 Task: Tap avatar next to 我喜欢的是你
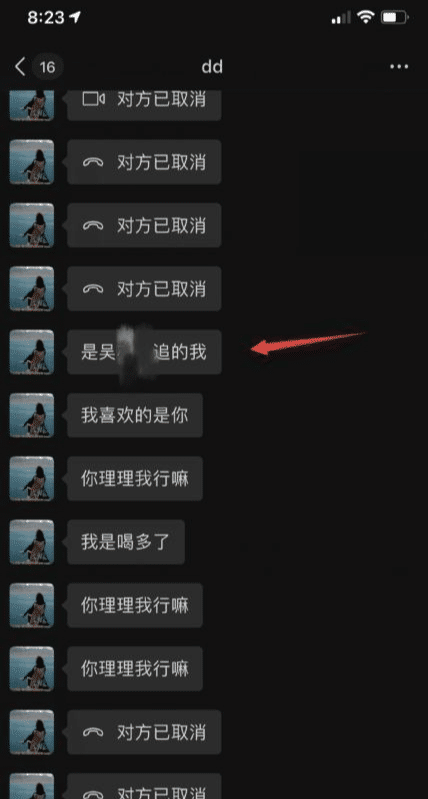32,415
